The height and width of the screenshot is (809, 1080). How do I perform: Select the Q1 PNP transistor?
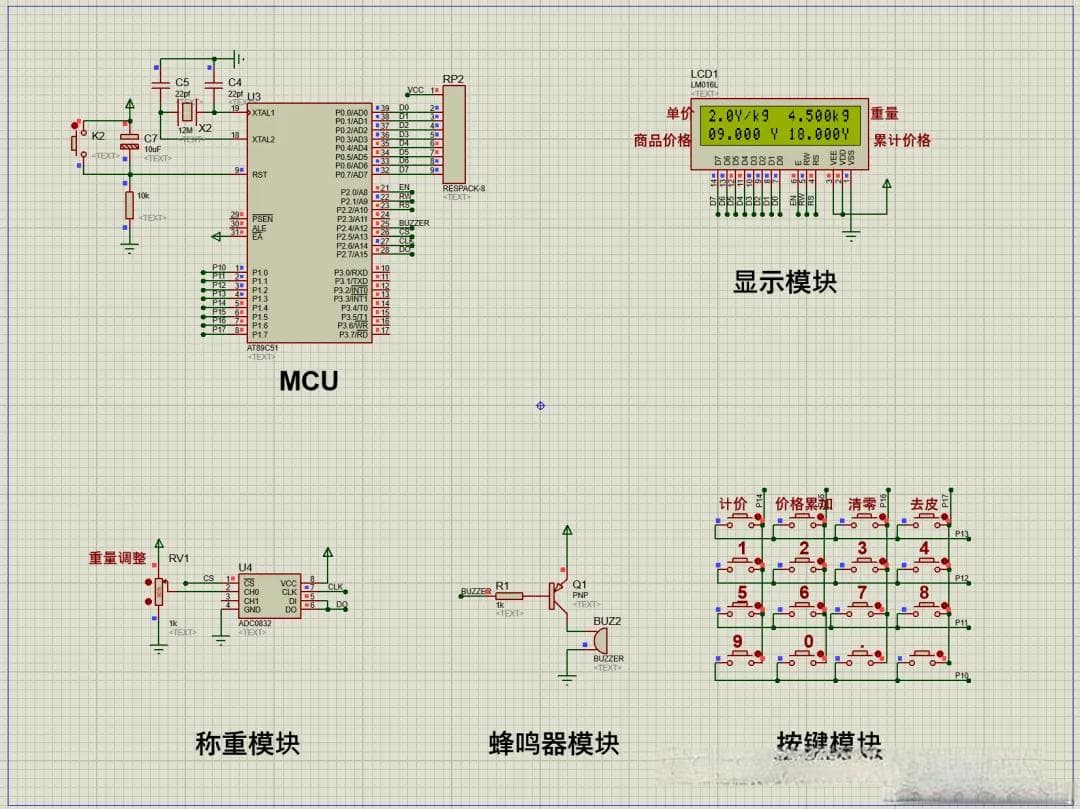tap(558, 596)
